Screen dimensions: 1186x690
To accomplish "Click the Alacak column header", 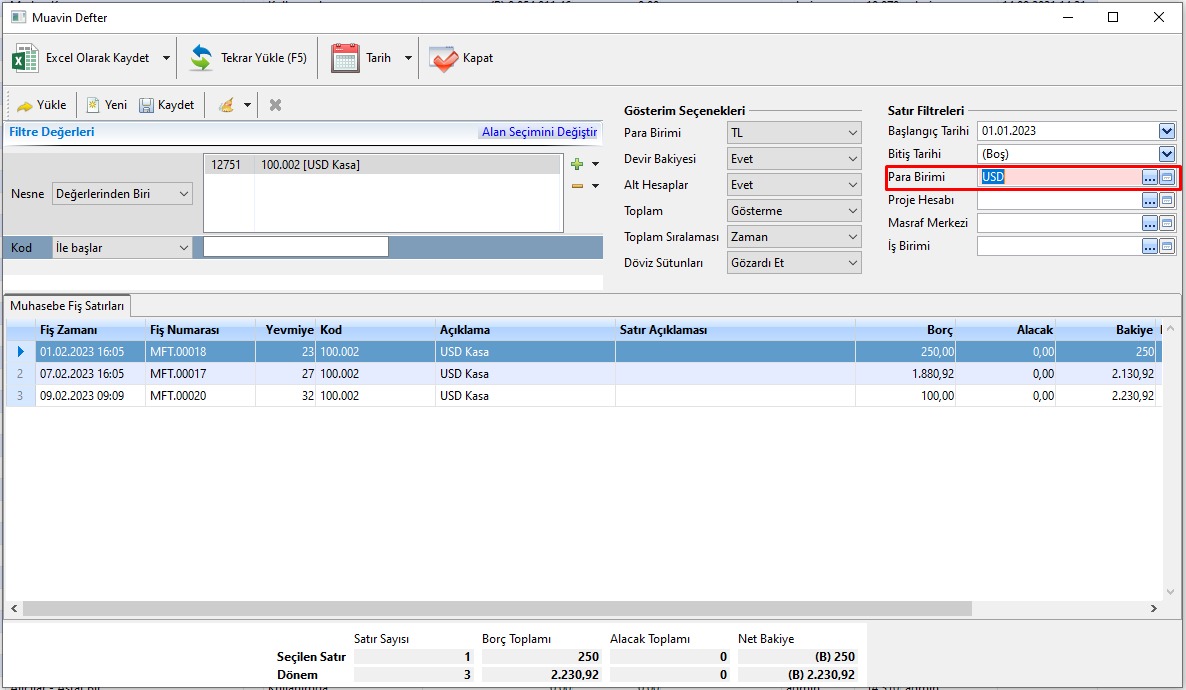I will click(x=1006, y=330).
